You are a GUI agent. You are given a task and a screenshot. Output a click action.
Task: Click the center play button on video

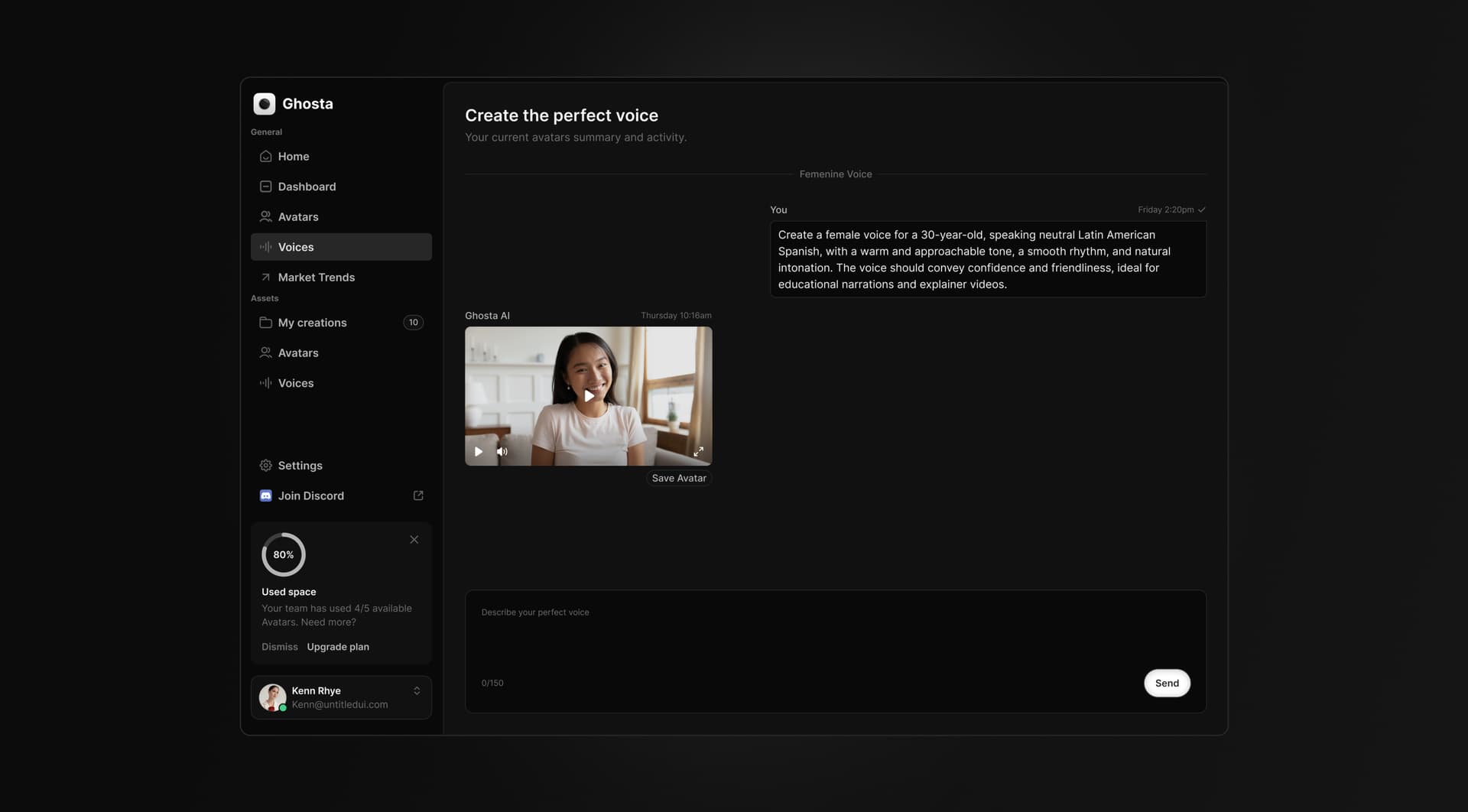coord(589,396)
